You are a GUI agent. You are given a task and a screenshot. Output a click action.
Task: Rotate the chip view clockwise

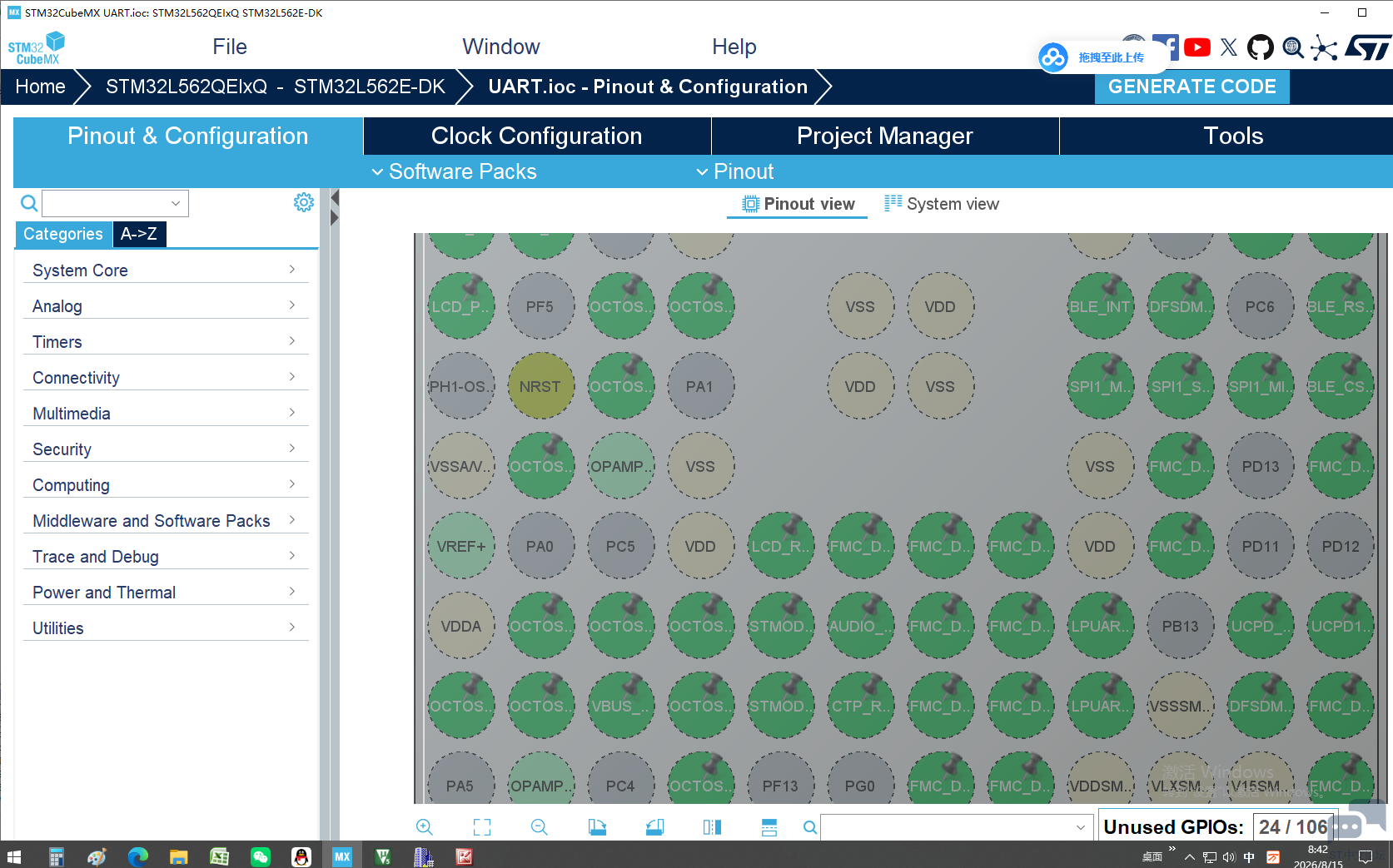tap(597, 827)
